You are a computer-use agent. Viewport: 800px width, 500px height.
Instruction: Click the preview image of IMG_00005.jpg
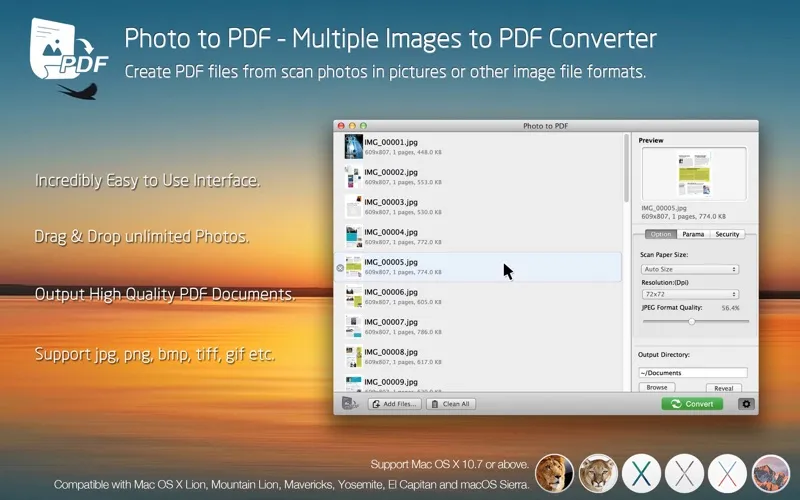(694, 174)
